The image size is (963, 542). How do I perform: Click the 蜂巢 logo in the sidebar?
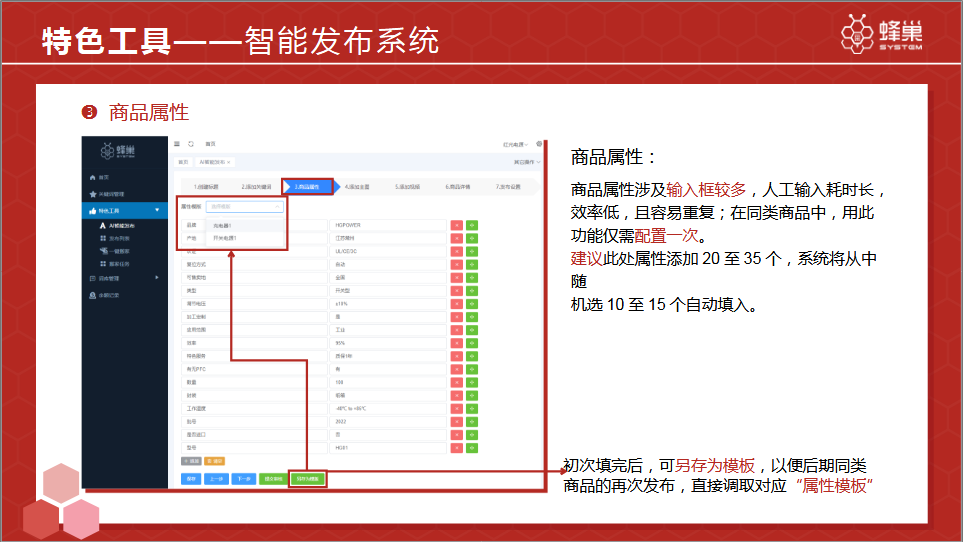[x=118, y=151]
